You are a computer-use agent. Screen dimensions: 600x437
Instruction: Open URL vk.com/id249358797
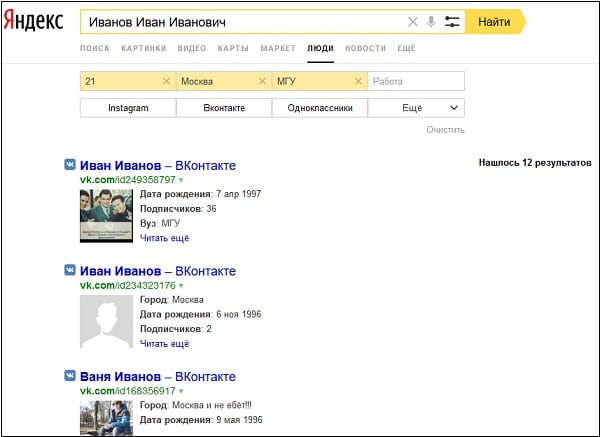(128, 179)
